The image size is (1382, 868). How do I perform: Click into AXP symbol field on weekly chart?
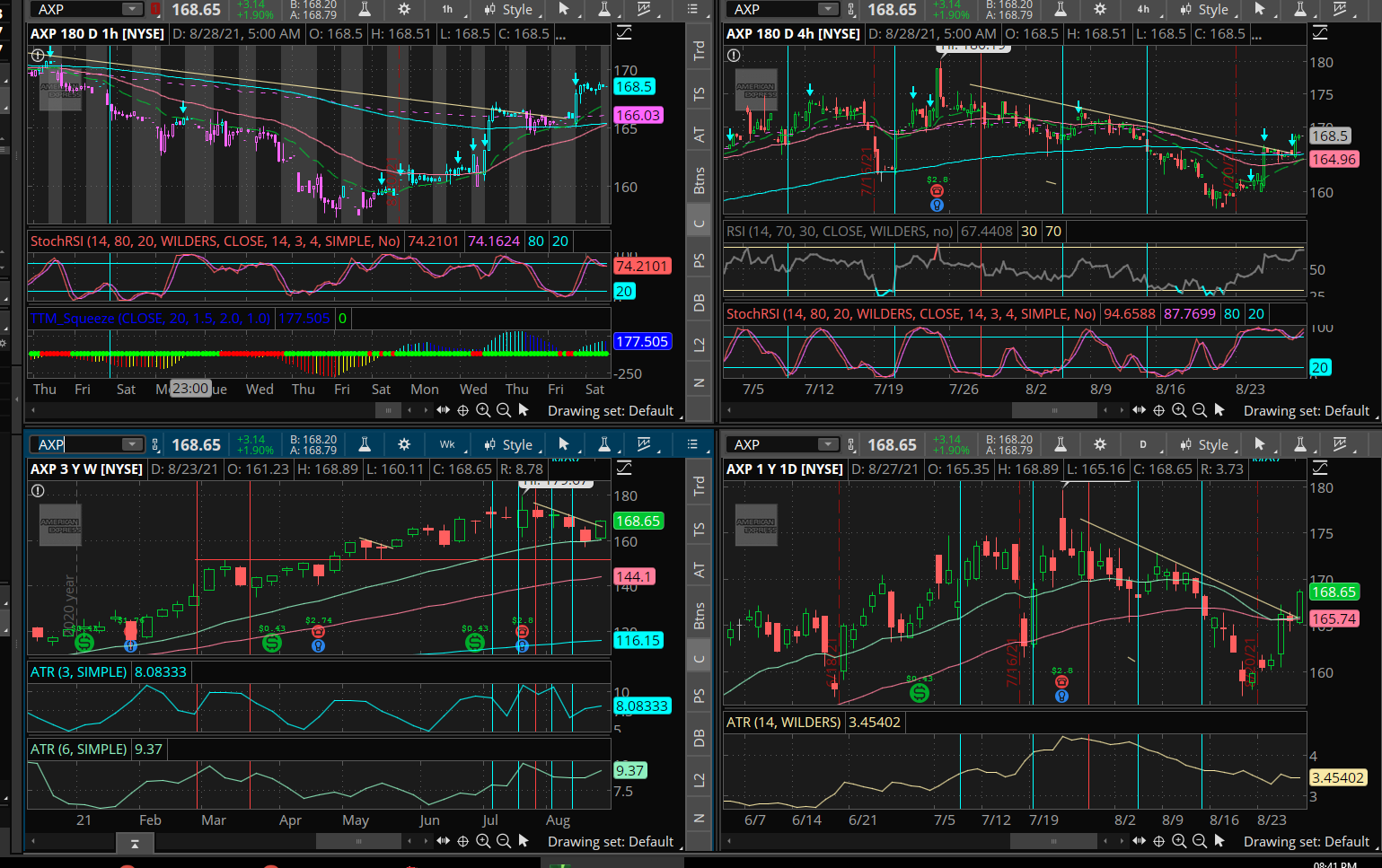[x=76, y=444]
